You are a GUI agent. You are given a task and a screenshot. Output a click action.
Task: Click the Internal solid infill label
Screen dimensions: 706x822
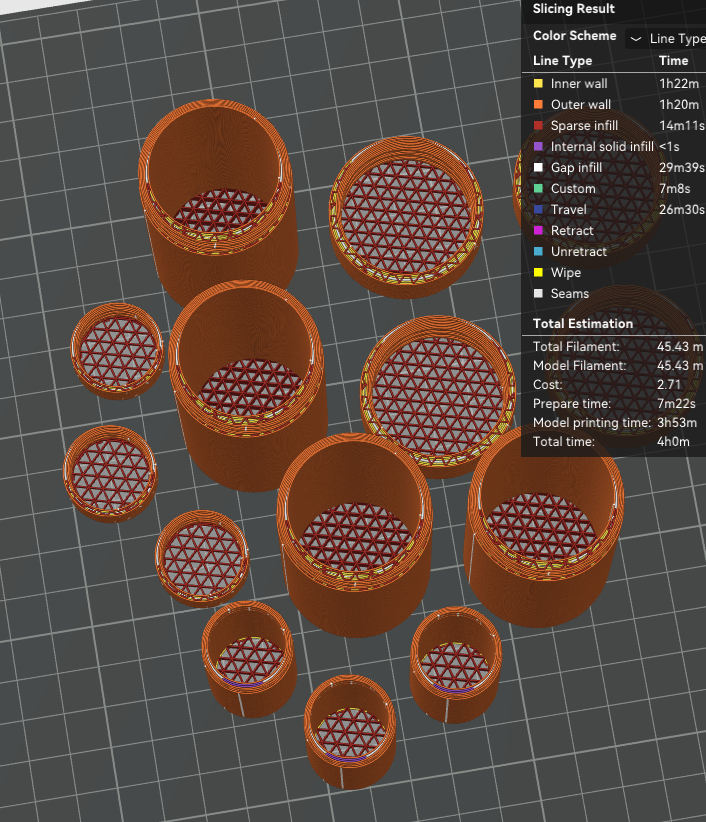(x=602, y=146)
